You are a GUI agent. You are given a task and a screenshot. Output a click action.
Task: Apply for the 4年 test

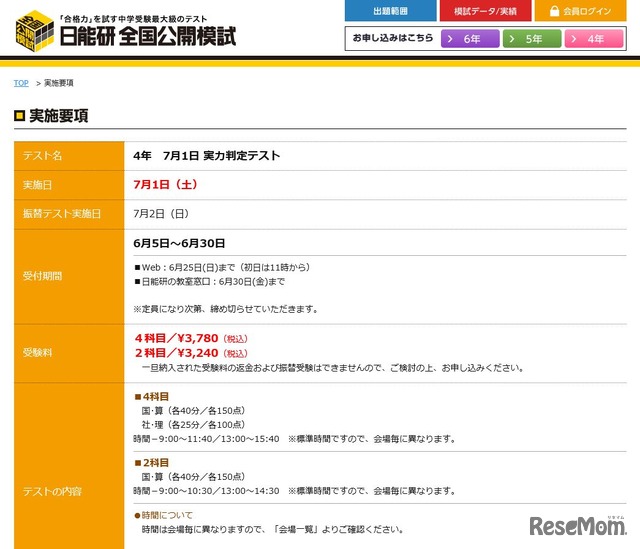594,39
